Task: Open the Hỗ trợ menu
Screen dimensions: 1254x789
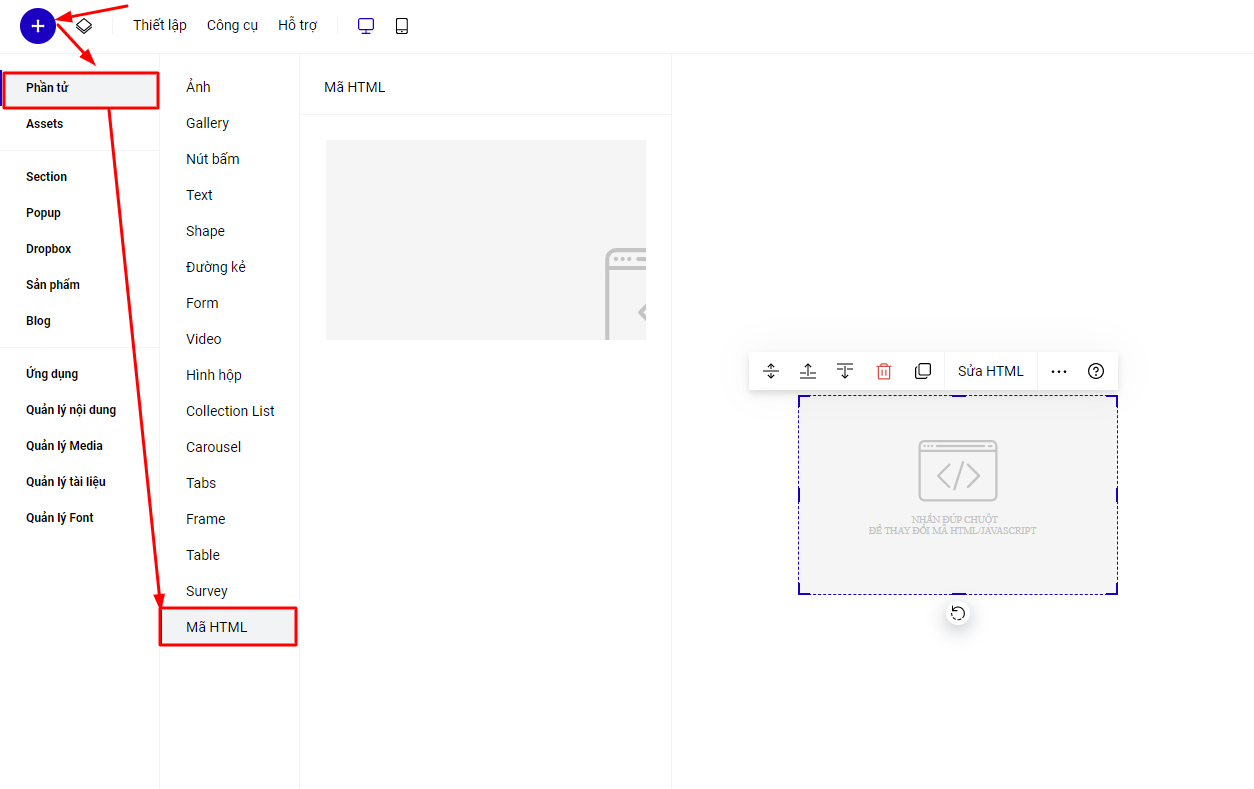Action: [x=297, y=26]
